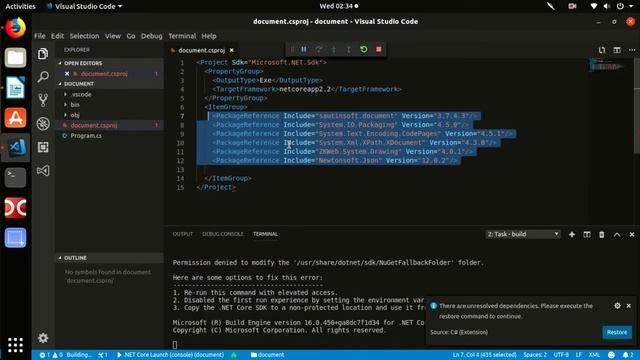
Task: Click the Visual Studio icon in the activity bar
Action: tap(43, 171)
